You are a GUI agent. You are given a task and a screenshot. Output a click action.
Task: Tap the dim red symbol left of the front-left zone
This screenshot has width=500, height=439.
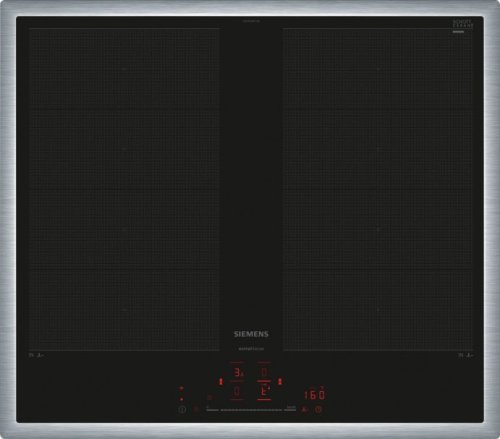210,397
